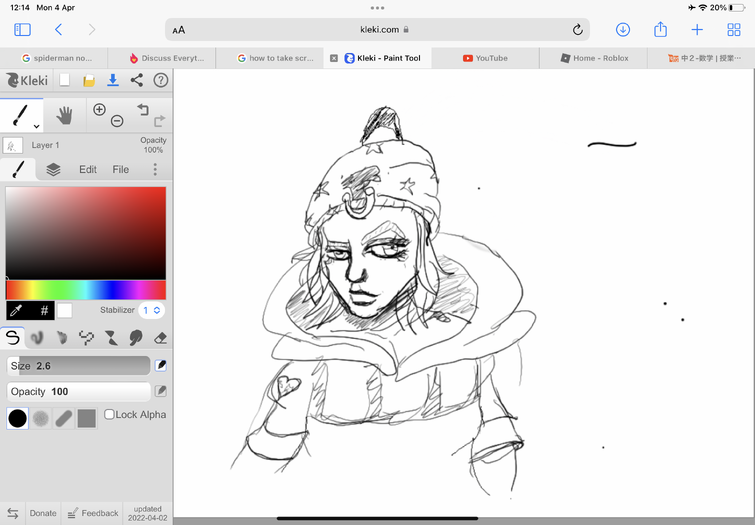Screen dimensions: 755x525
Task: Switch to the Home - Roblox tab
Action: coord(593,58)
